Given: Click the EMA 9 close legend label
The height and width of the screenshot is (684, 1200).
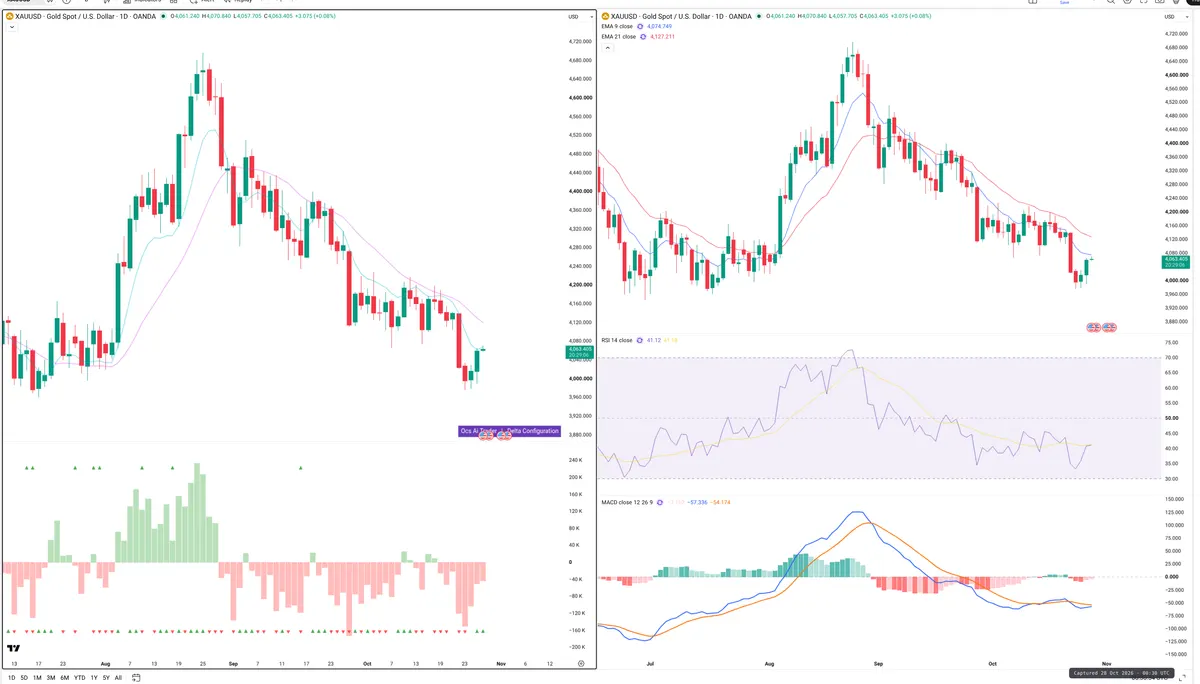Looking at the screenshot, I should pos(617,26).
